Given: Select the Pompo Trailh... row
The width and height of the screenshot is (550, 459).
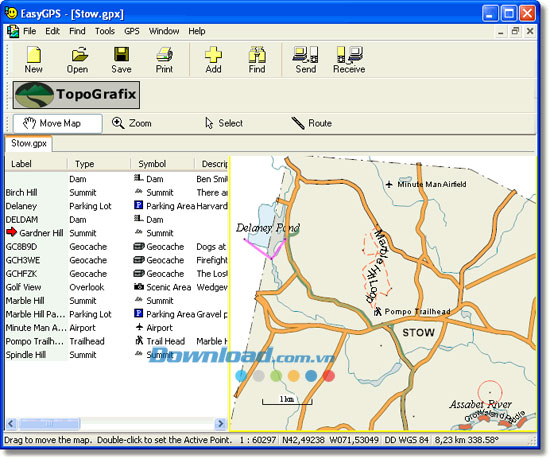Looking at the screenshot, I should pos(117,341).
